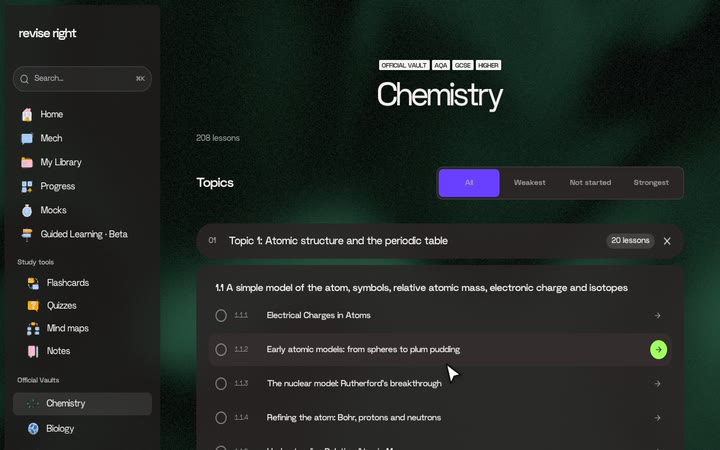The height and width of the screenshot is (450, 720).
Task: Click arrow icon for Refining the atom lesson
Action: (658, 418)
